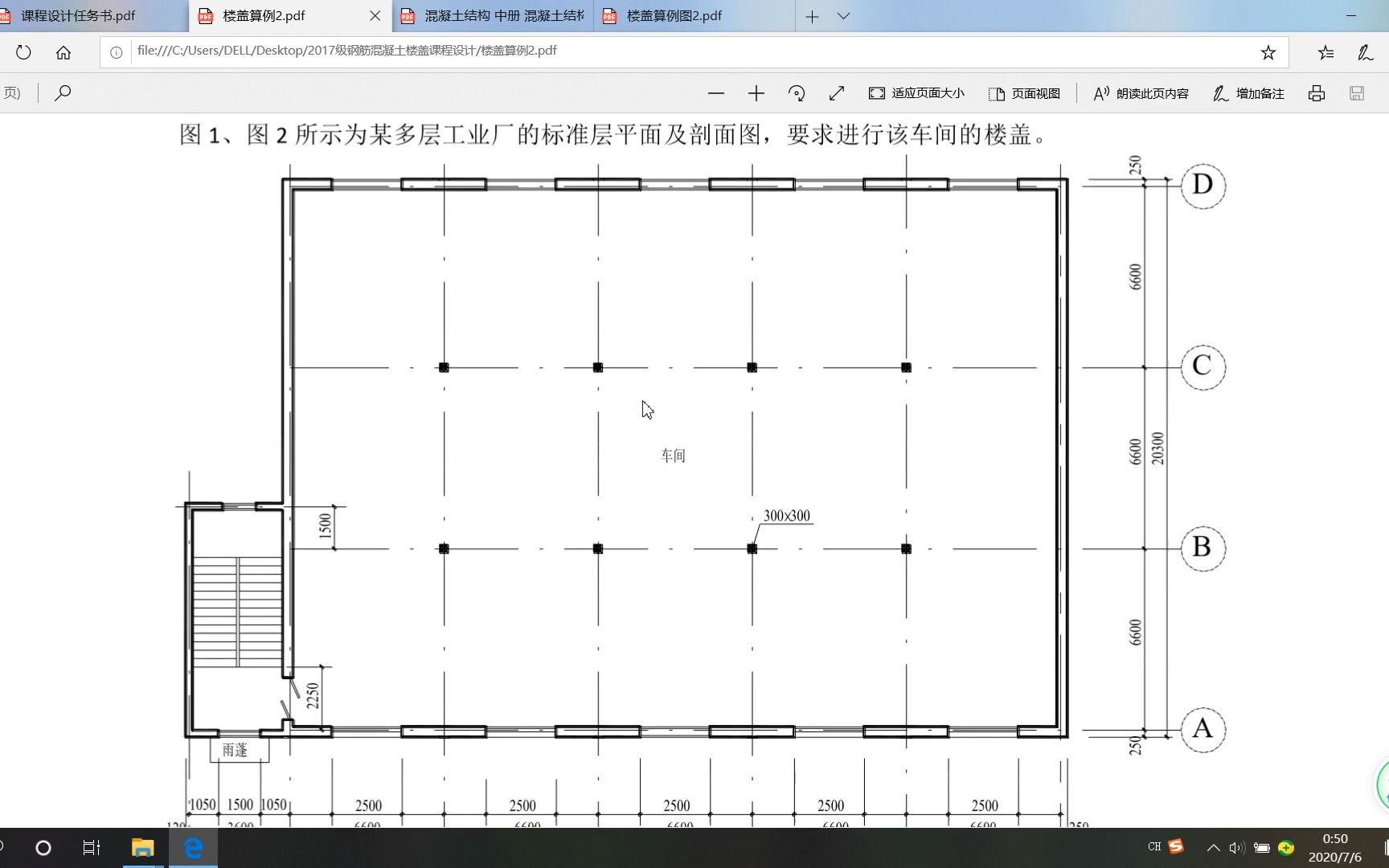Viewport: 1389px width, 868px height.
Task: Open a new browser tab
Action: coord(813,16)
